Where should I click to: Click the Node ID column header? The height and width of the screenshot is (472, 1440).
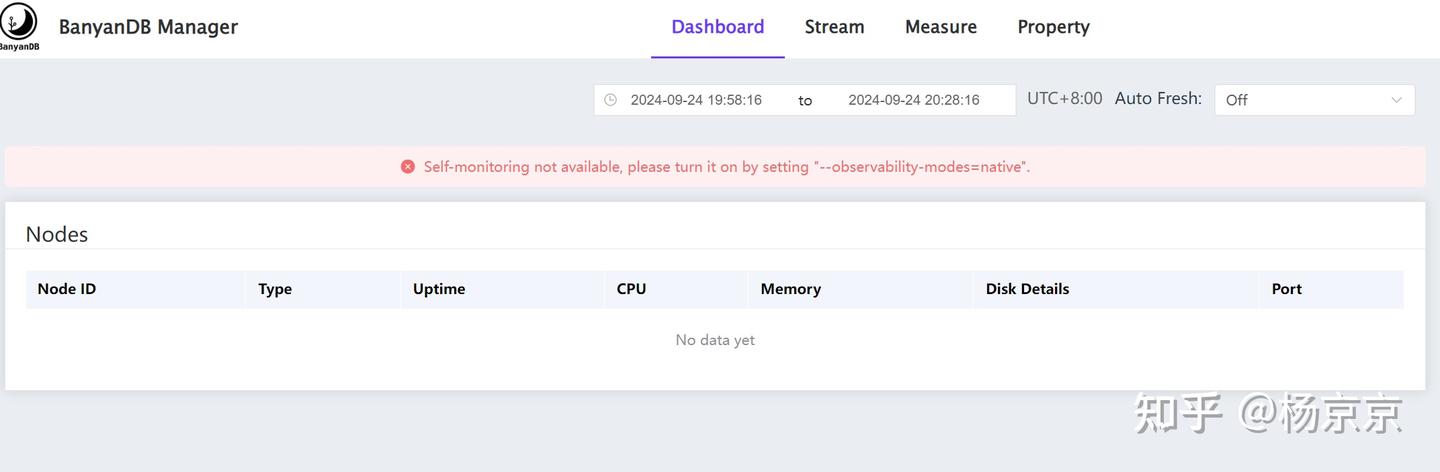pos(67,289)
